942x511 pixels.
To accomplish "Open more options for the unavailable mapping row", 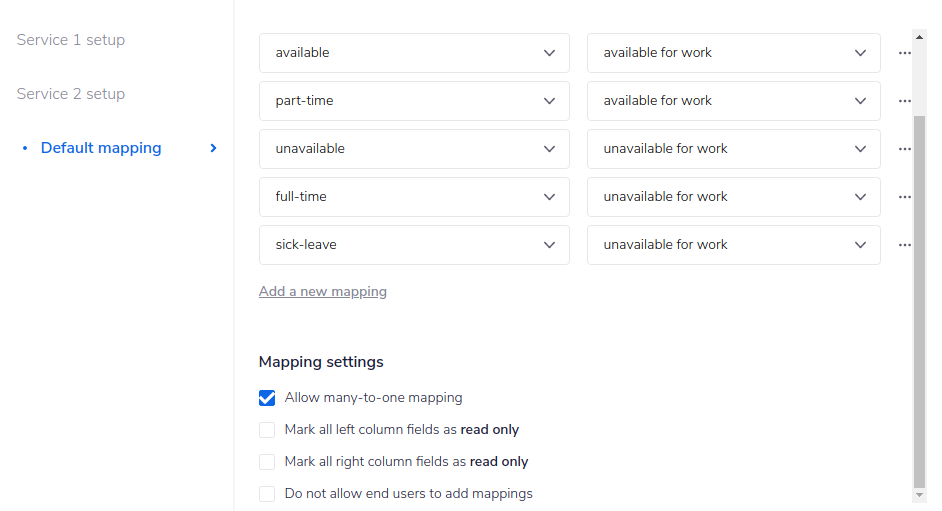I will (904, 149).
